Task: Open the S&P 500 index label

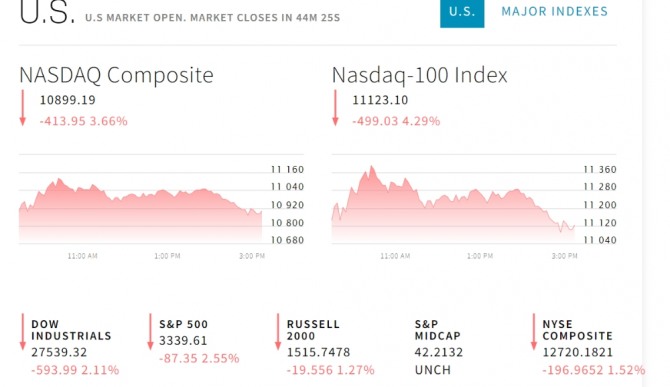Action: click(183, 324)
